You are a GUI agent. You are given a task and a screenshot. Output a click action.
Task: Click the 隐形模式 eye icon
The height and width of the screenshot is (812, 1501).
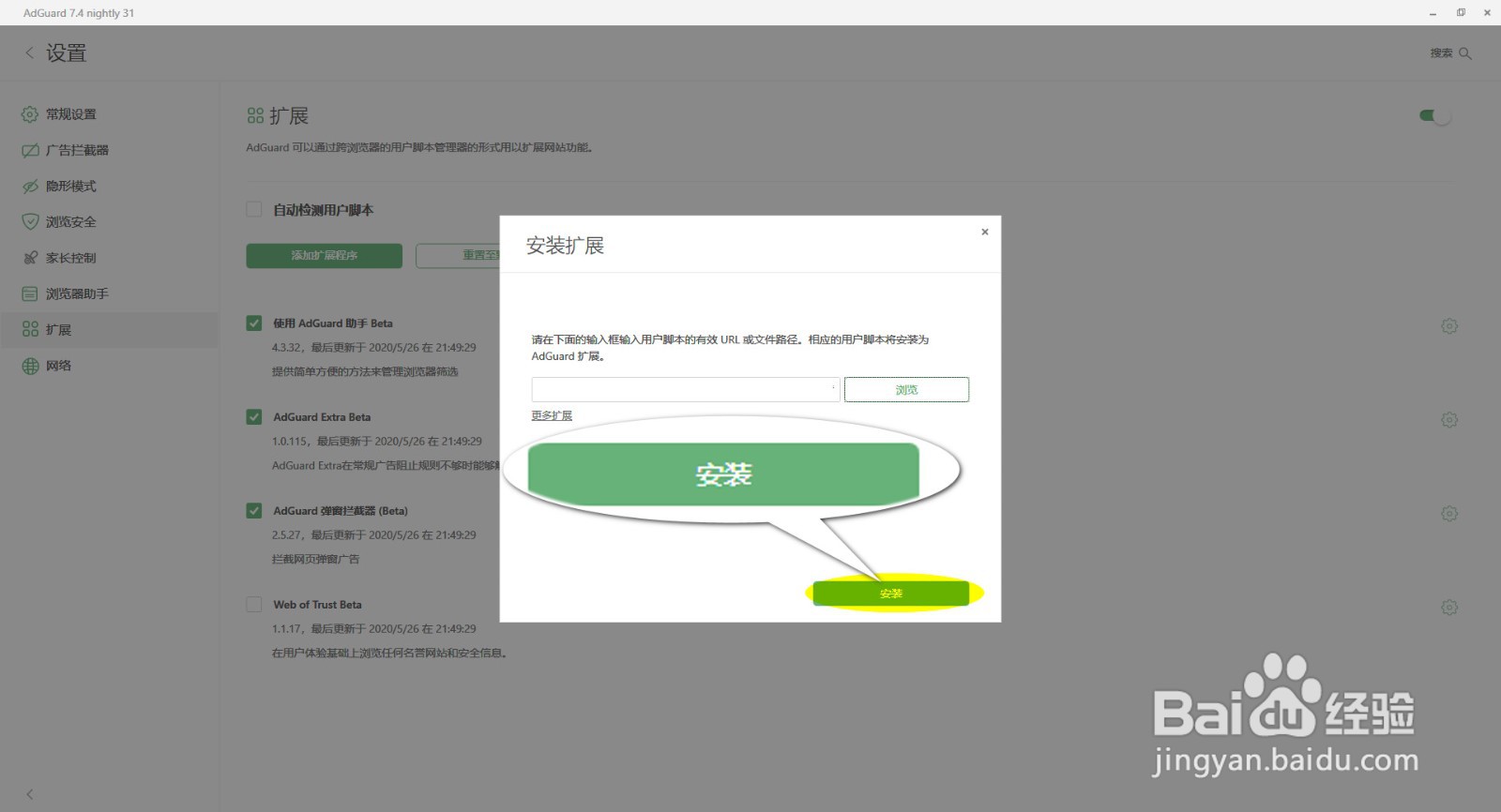tap(30, 186)
